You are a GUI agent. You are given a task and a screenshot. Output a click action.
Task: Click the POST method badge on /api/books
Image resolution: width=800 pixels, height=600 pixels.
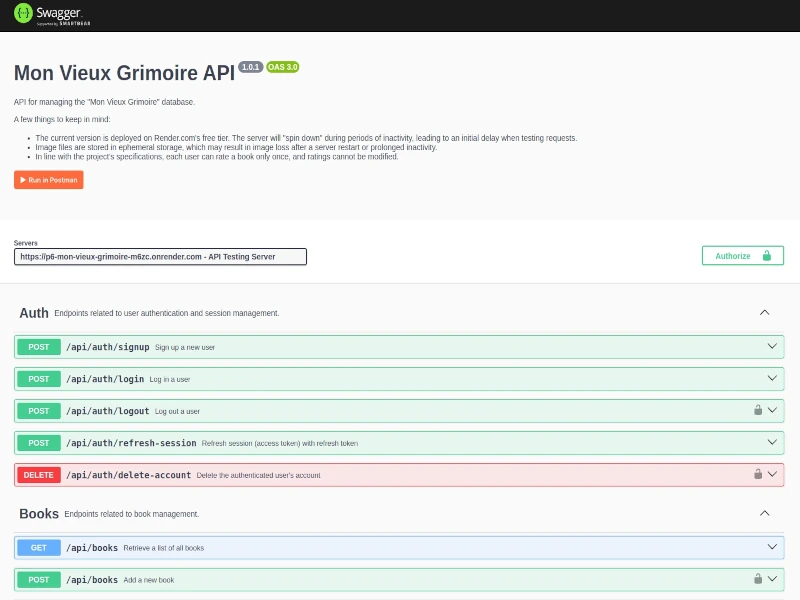point(38,579)
